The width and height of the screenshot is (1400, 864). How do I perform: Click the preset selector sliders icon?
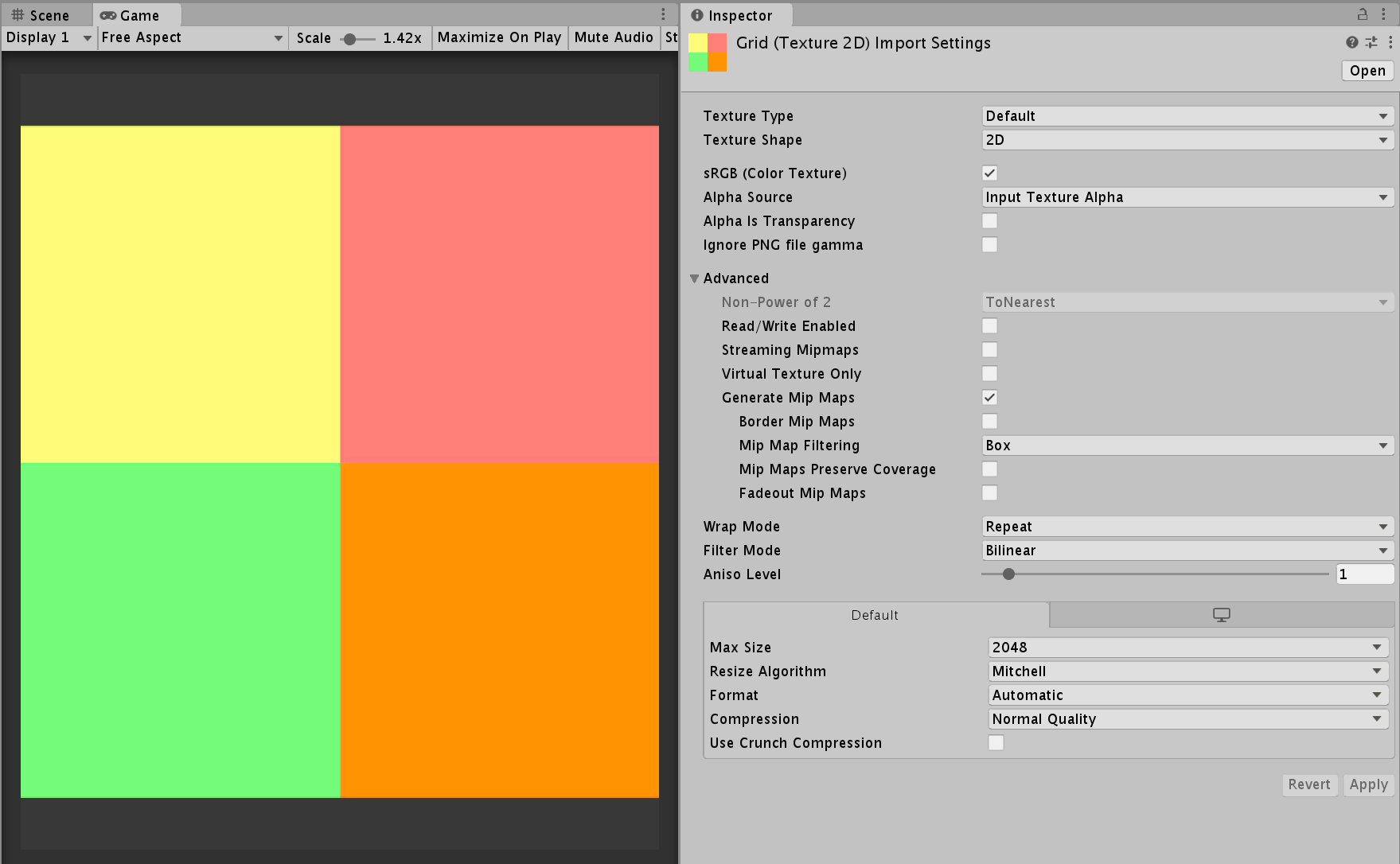click(1371, 42)
